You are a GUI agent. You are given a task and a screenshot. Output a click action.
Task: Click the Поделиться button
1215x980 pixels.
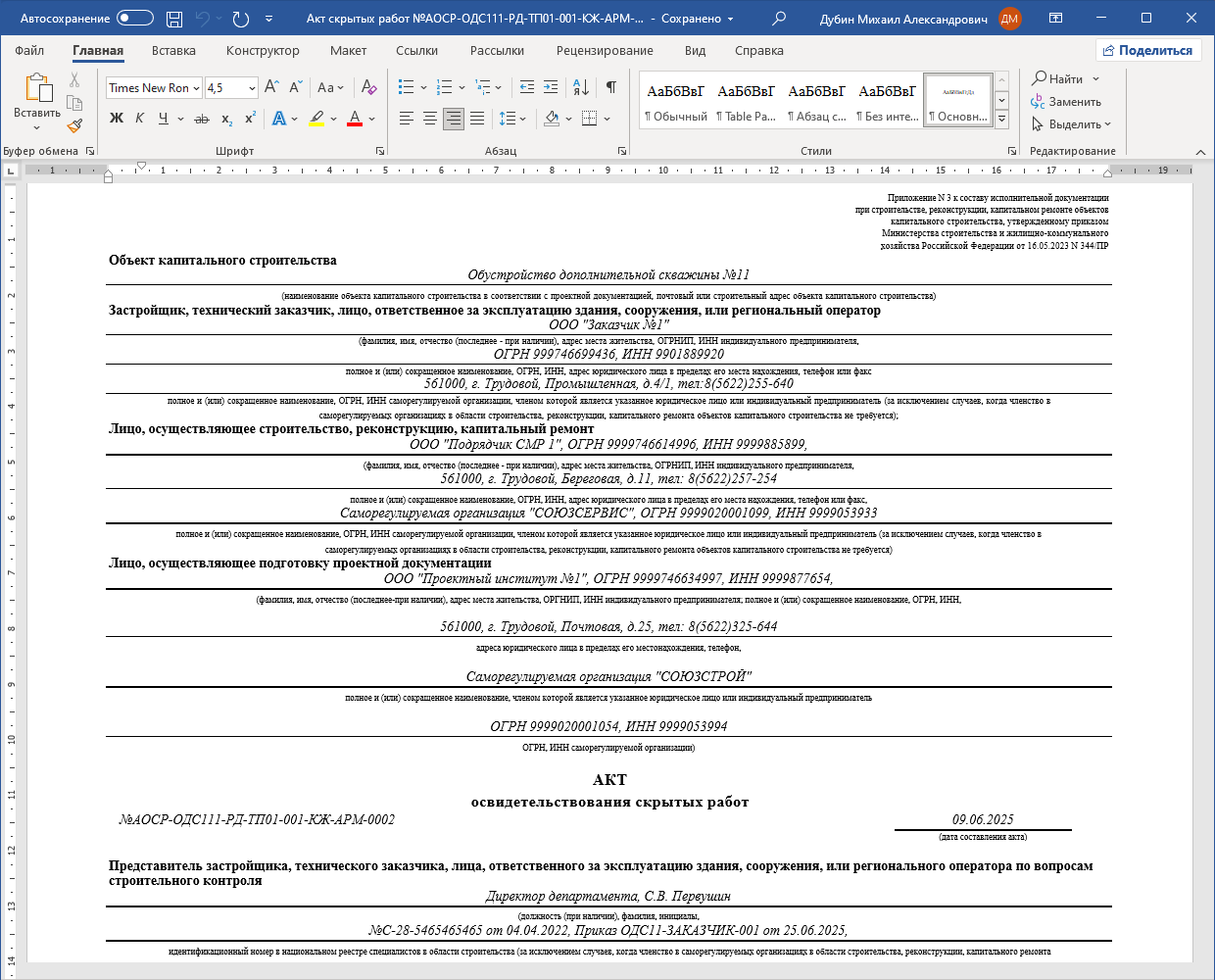point(1146,51)
